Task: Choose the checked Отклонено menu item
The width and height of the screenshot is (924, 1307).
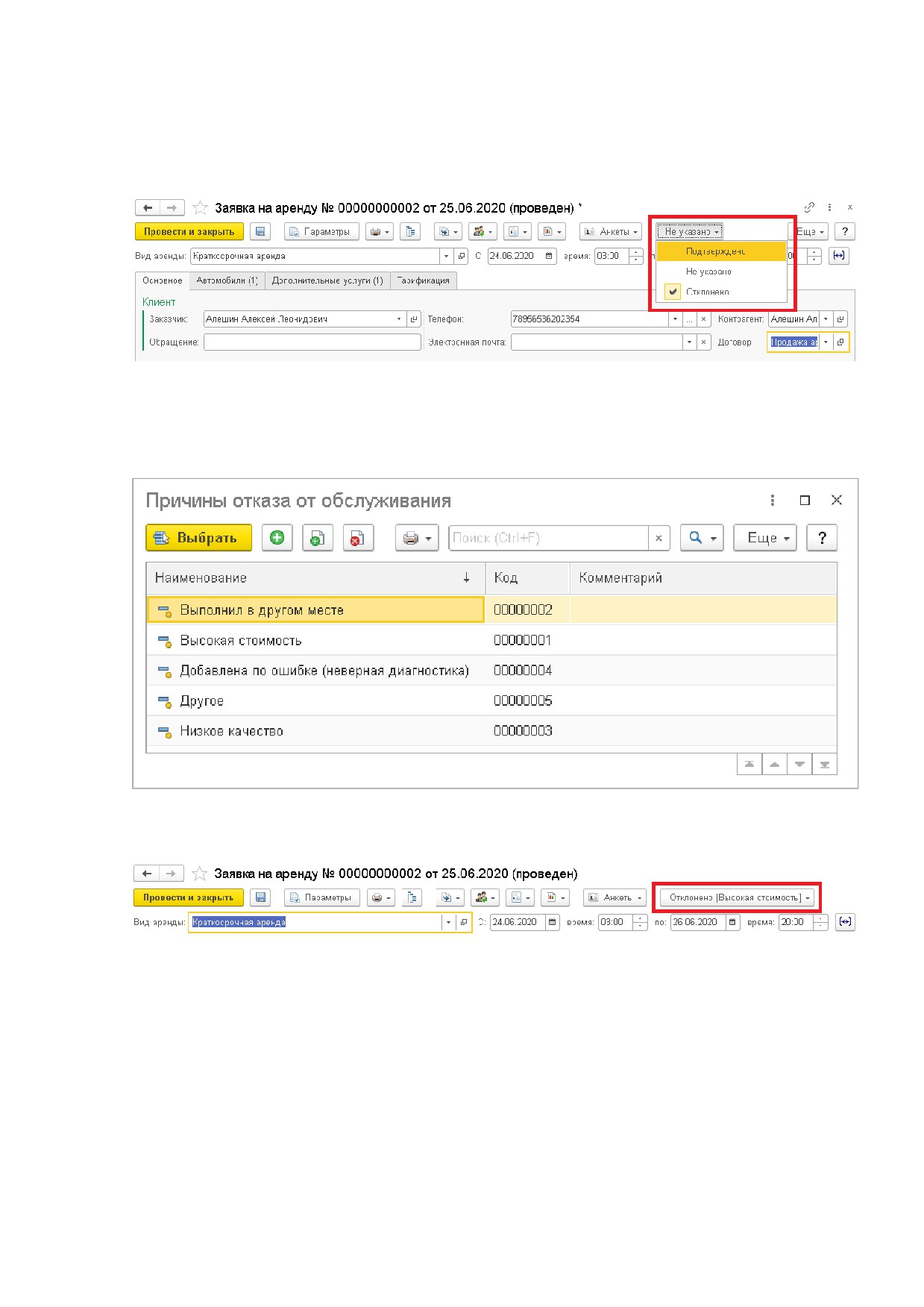Action: click(x=721, y=292)
